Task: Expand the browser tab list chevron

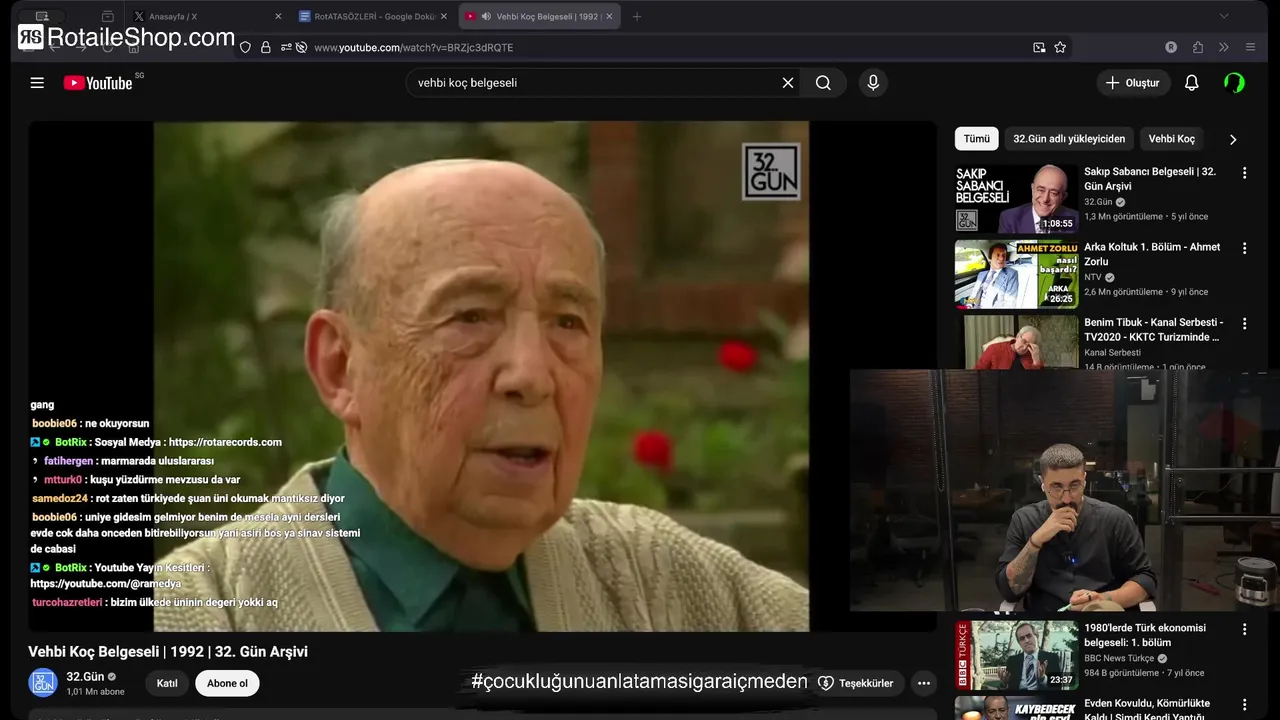Action: point(1224,16)
